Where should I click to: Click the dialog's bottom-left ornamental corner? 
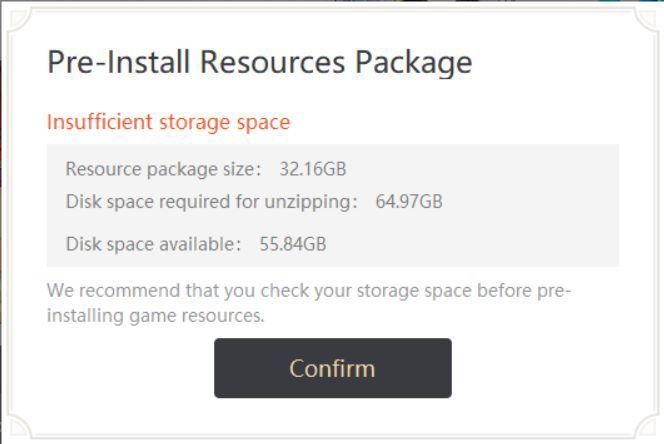(16, 428)
